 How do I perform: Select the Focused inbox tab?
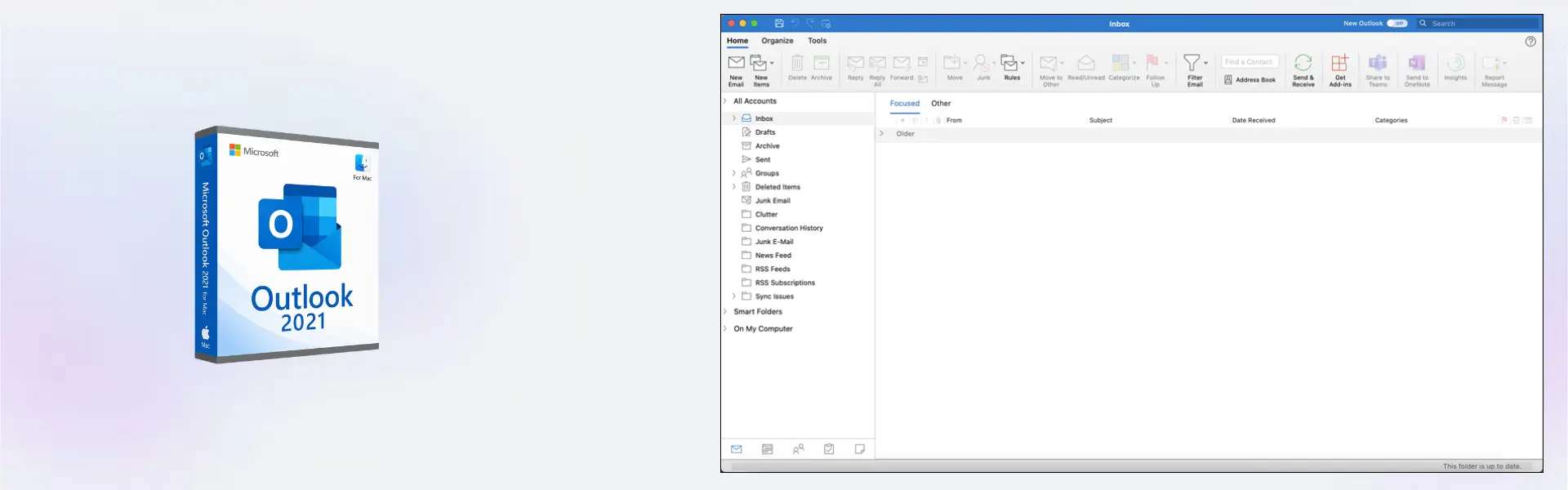905,104
